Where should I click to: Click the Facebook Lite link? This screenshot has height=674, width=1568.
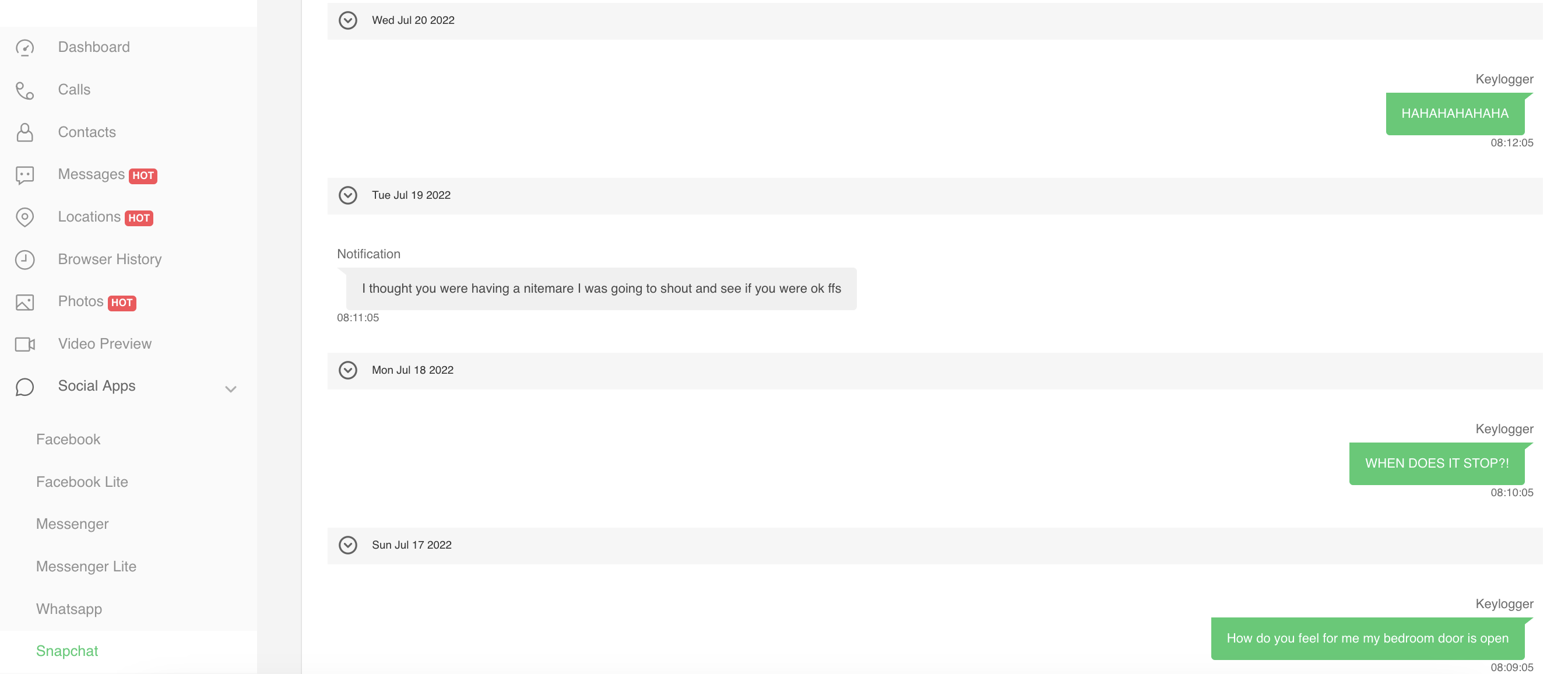tap(81, 482)
